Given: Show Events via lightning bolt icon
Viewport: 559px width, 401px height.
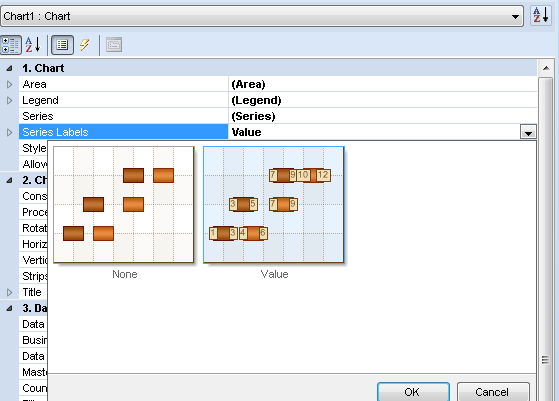Looking at the screenshot, I should [x=84, y=45].
